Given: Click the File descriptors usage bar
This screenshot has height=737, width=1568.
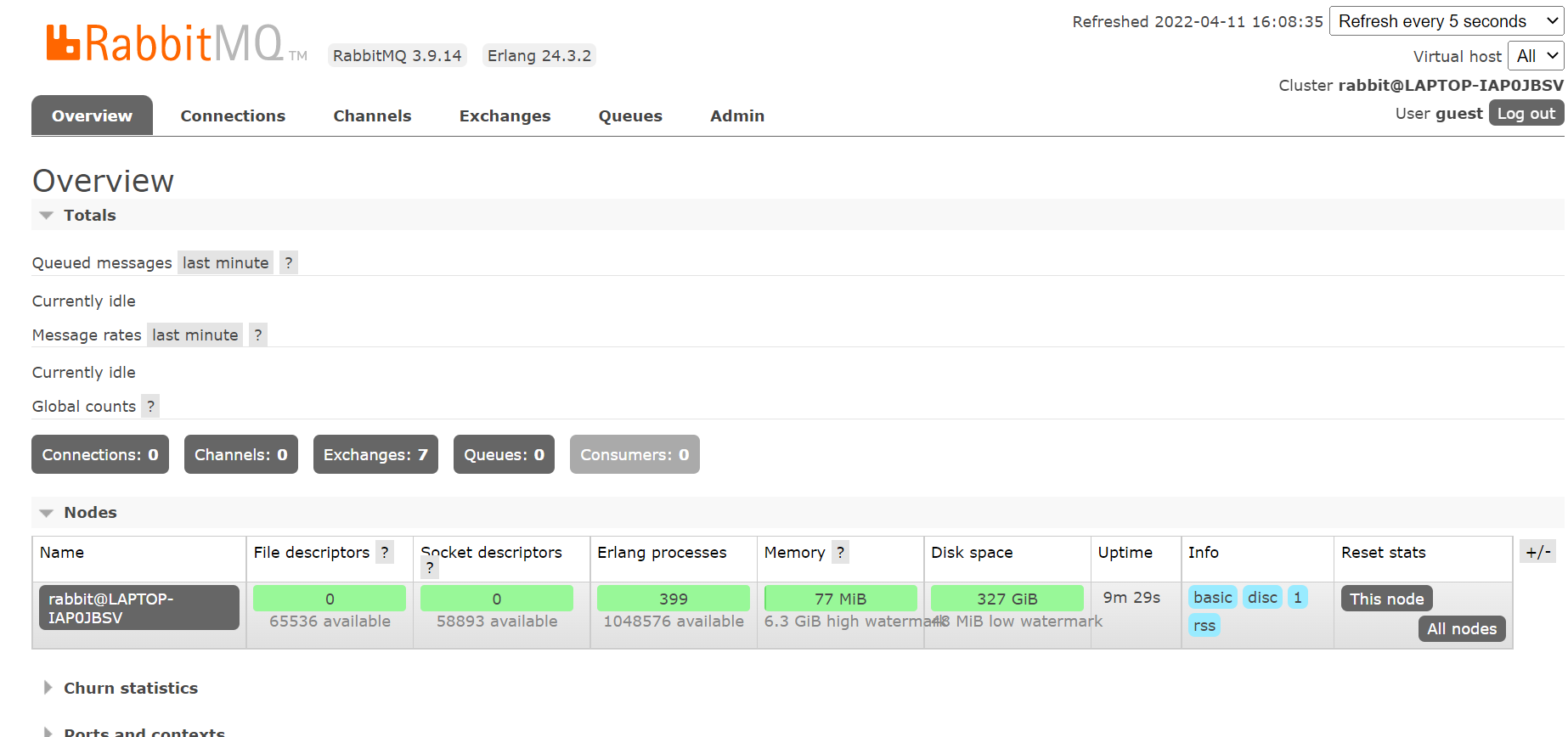Looking at the screenshot, I should click(330, 599).
